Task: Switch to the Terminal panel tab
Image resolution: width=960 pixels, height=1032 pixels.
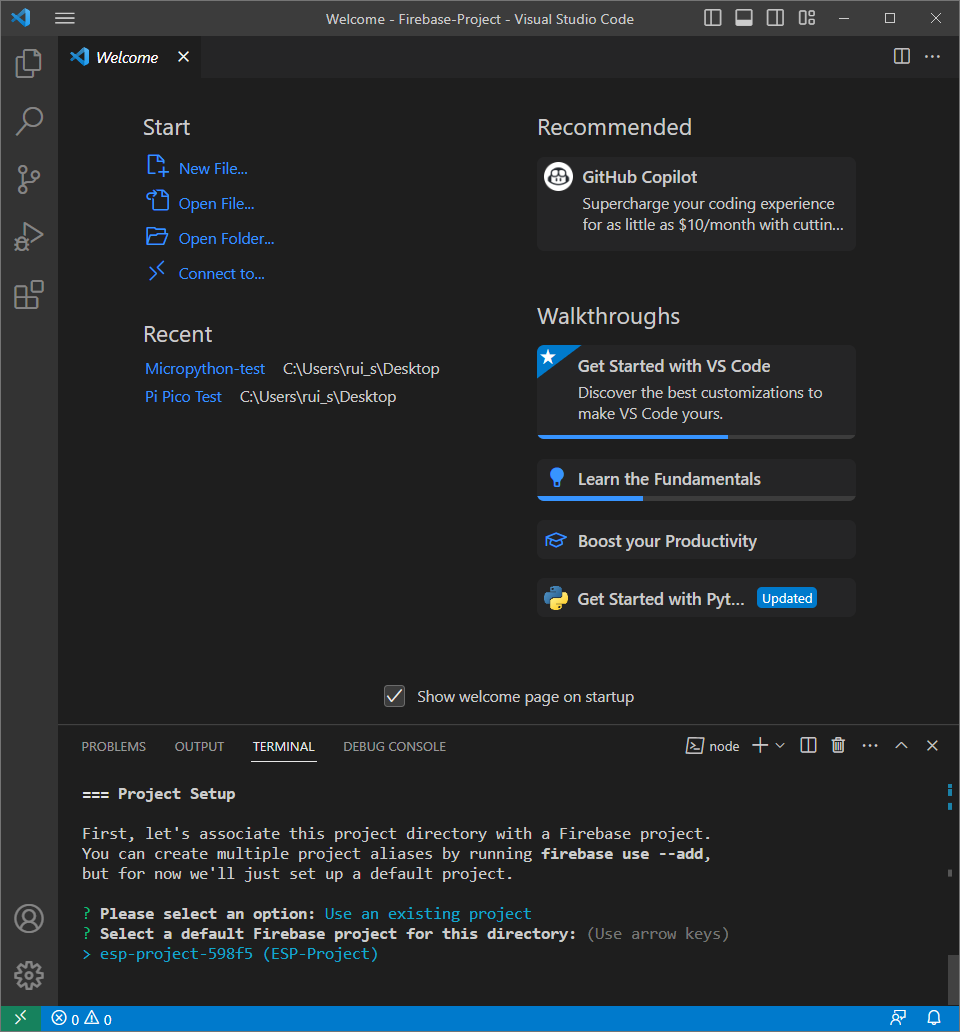Action: tap(284, 746)
